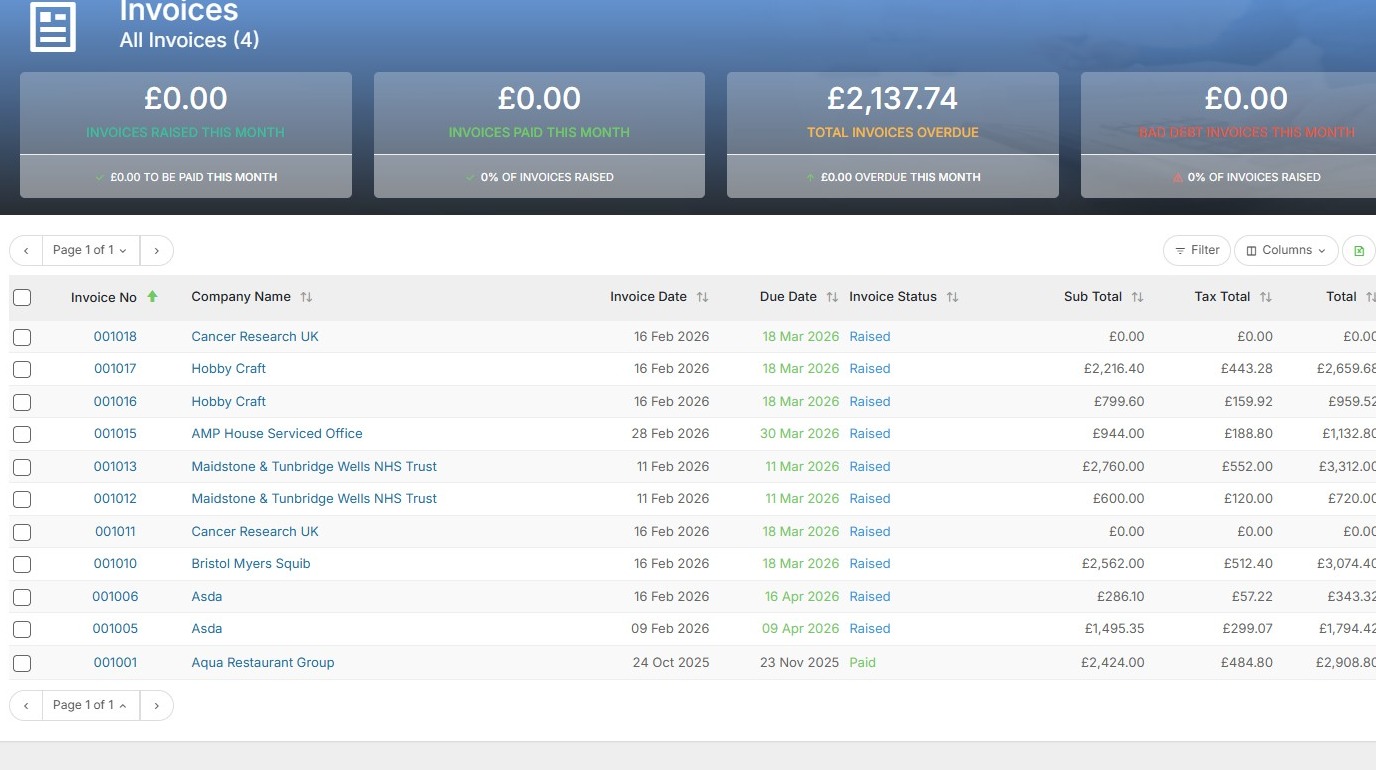Click the Paid status for invoice 001001
1376x770 pixels.
[862, 663]
